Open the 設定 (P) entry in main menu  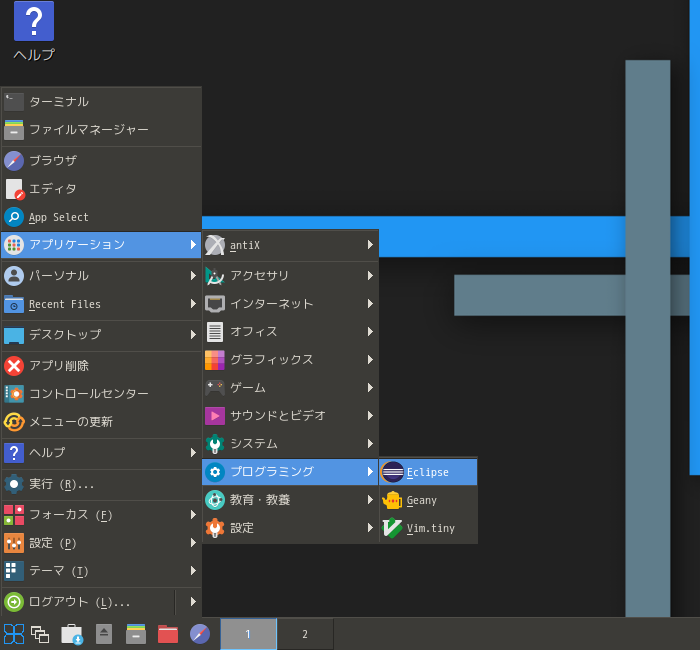point(101,543)
